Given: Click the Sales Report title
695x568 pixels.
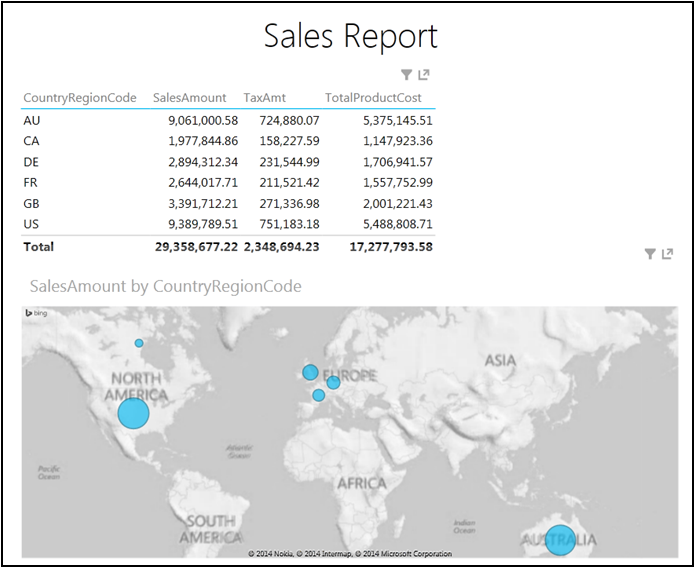Looking at the screenshot, I should click(x=350, y=36).
